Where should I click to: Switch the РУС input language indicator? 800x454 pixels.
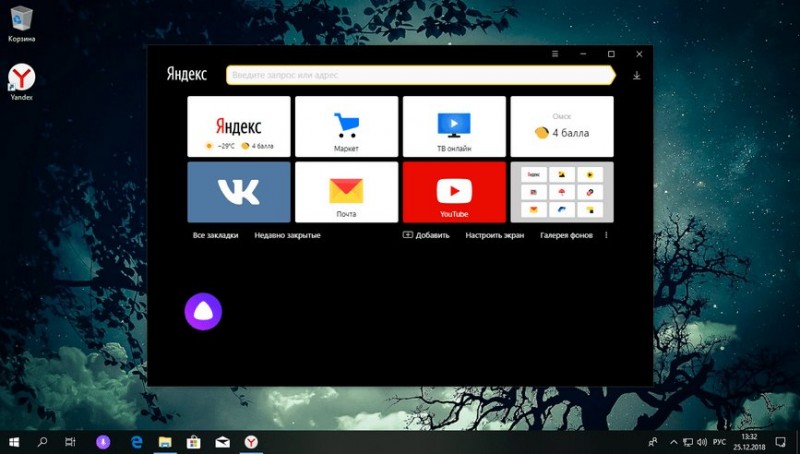coord(719,442)
